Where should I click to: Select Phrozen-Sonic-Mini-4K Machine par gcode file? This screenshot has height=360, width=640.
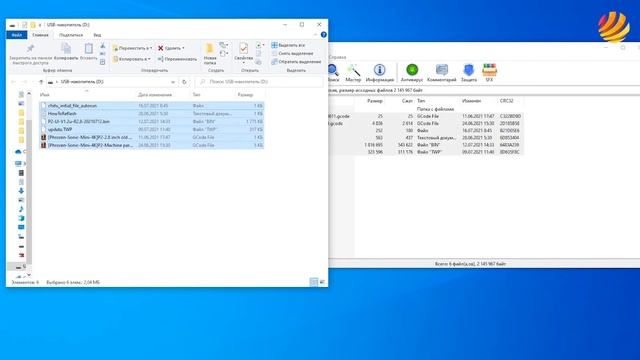(x=152, y=145)
